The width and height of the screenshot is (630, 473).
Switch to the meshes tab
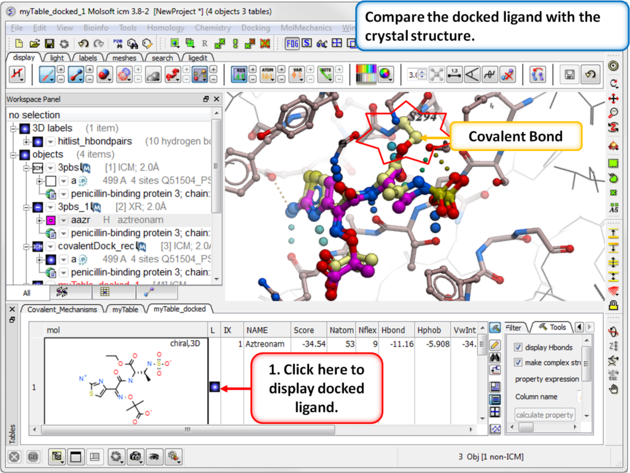[125, 58]
